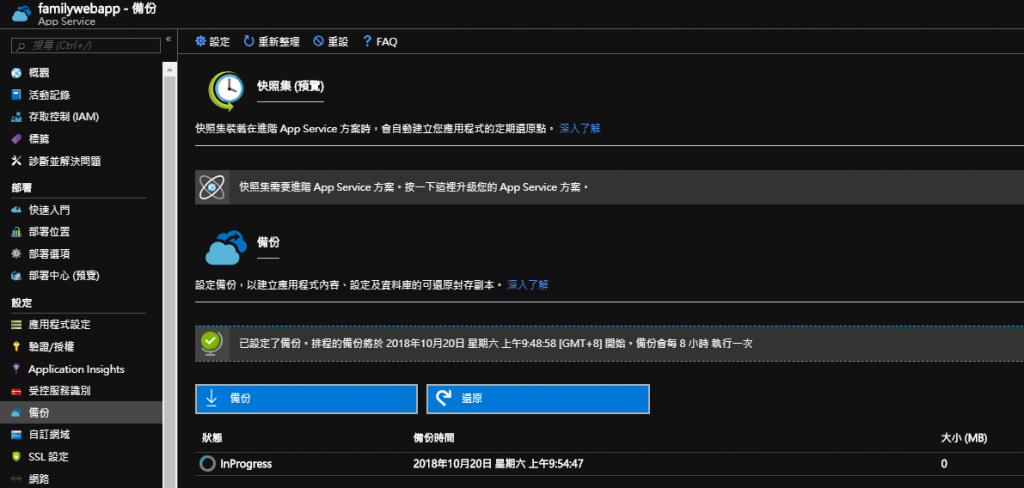Click the blue 還原 restore button
The width and height of the screenshot is (1024, 488).
pyautogui.click(x=538, y=399)
